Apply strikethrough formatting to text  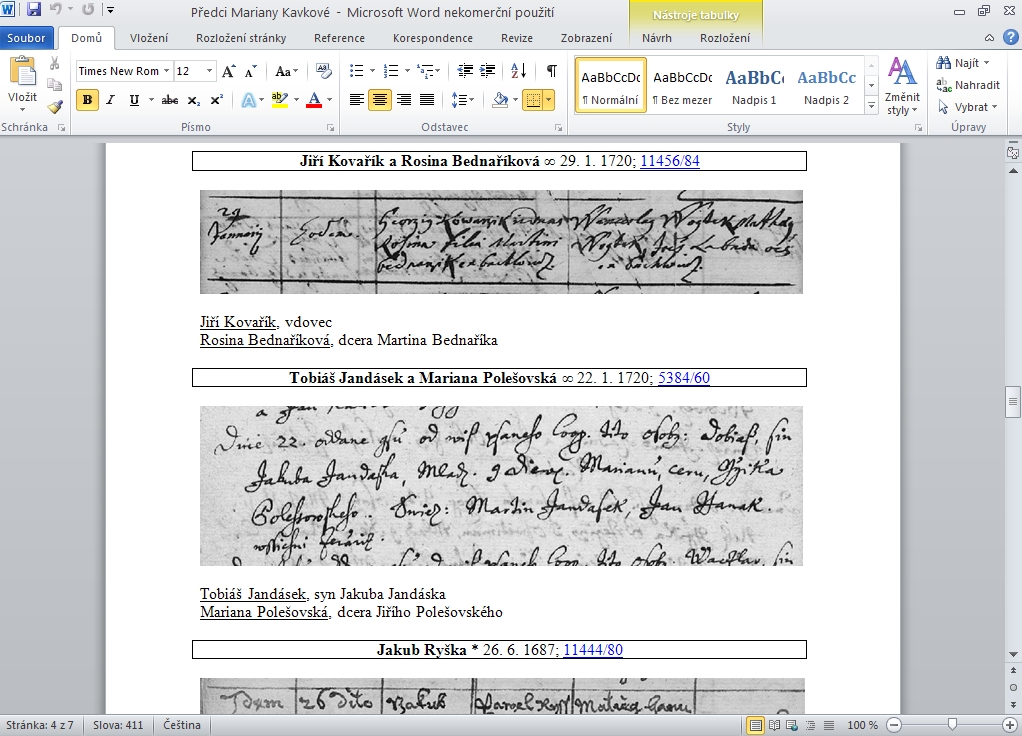(x=170, y=100)
